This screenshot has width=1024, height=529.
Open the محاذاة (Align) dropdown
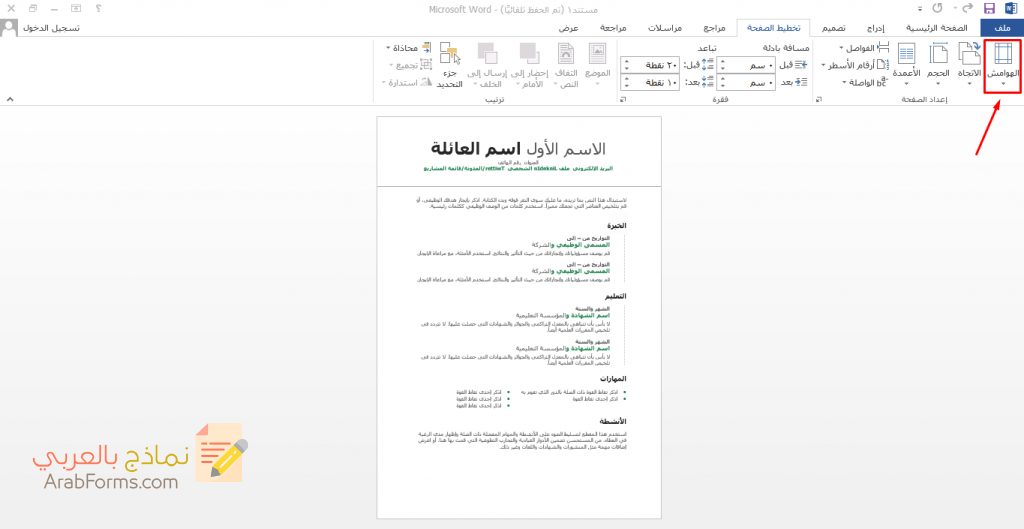click(x=410, y=48)
